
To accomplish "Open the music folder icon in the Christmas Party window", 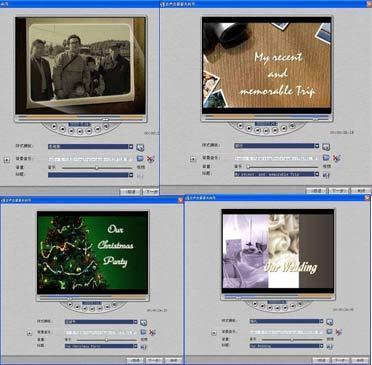I will [x=143, y=332].
